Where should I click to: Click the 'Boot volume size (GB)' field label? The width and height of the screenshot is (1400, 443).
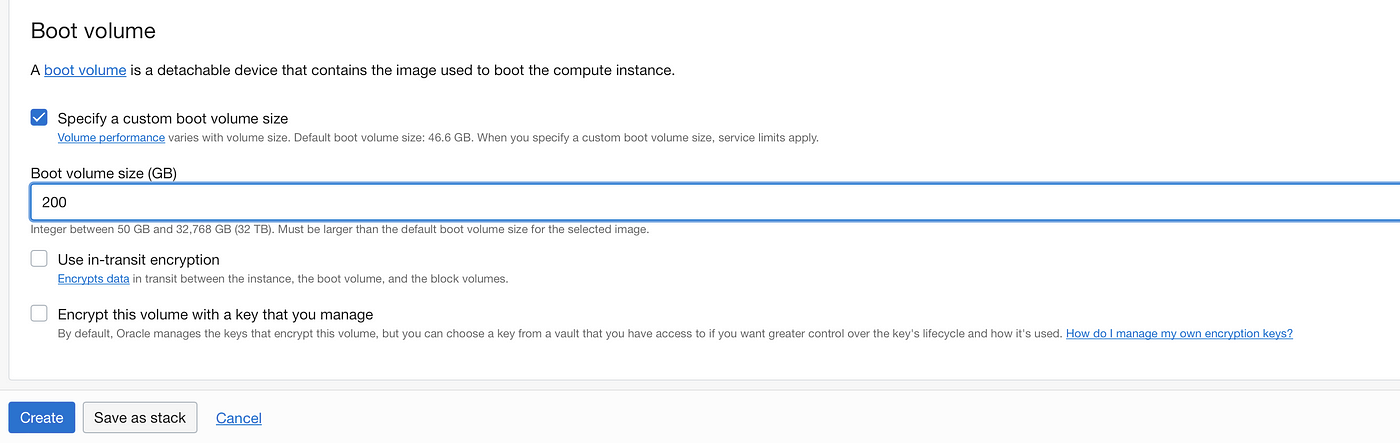(104, 173)
